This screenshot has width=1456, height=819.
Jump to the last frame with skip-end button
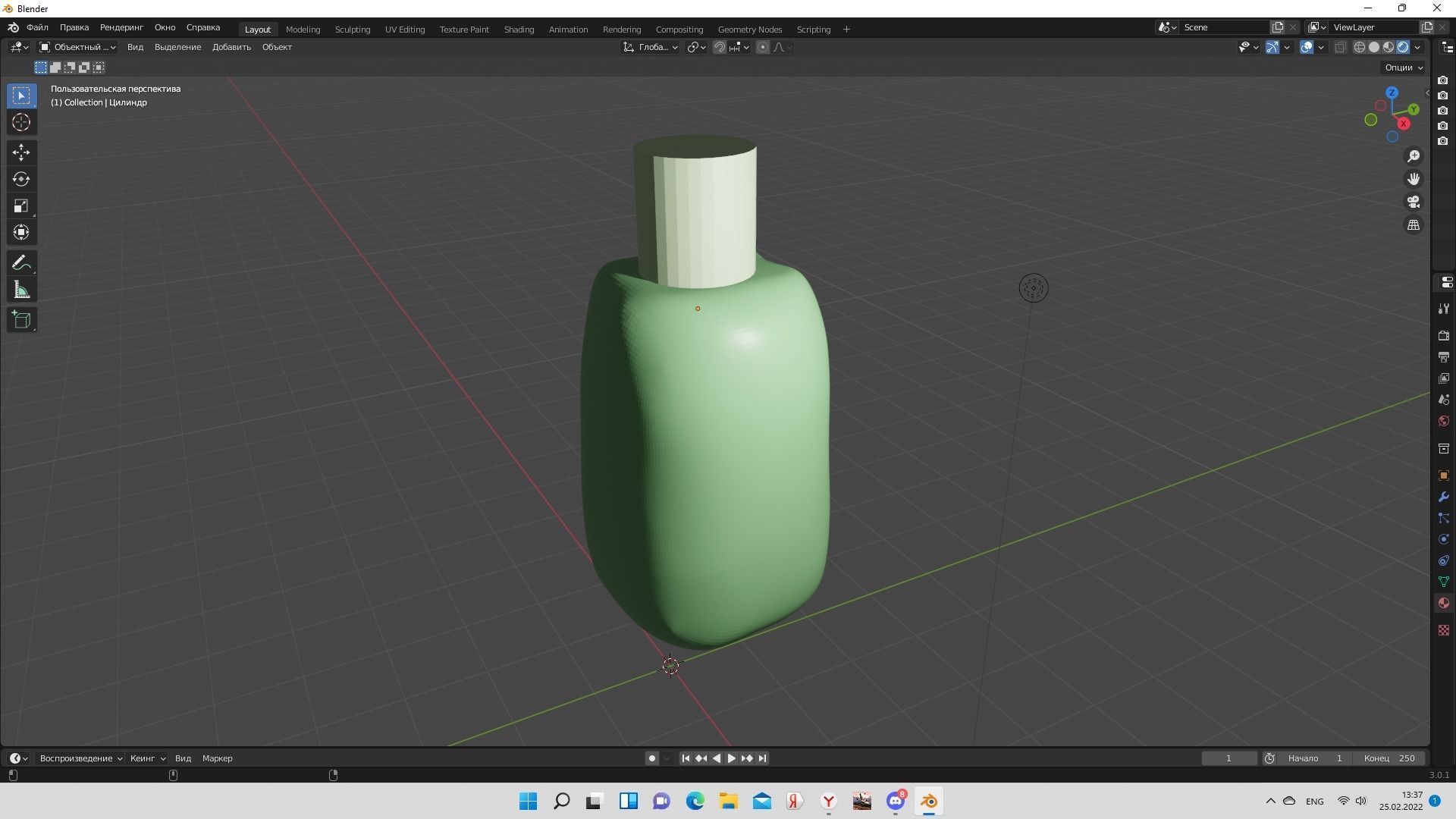coord(763,758)
